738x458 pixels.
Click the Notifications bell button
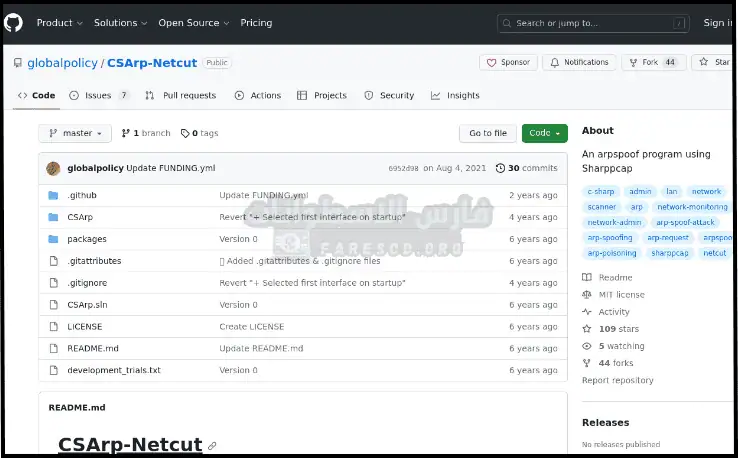pyautogui.click(x=579, y=62)
